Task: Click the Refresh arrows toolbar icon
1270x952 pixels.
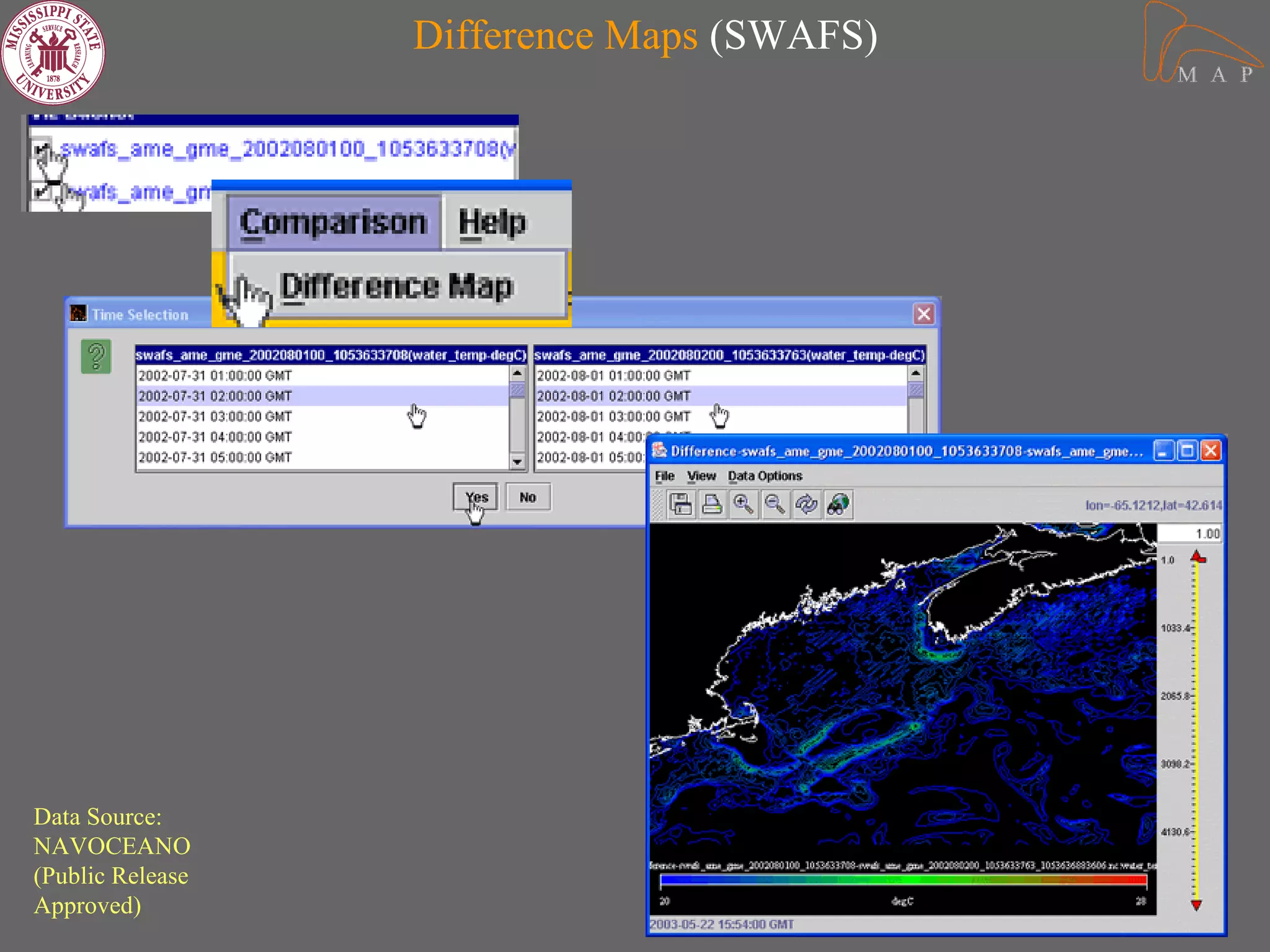Action: pyautogui.click(x=806, y=505)
